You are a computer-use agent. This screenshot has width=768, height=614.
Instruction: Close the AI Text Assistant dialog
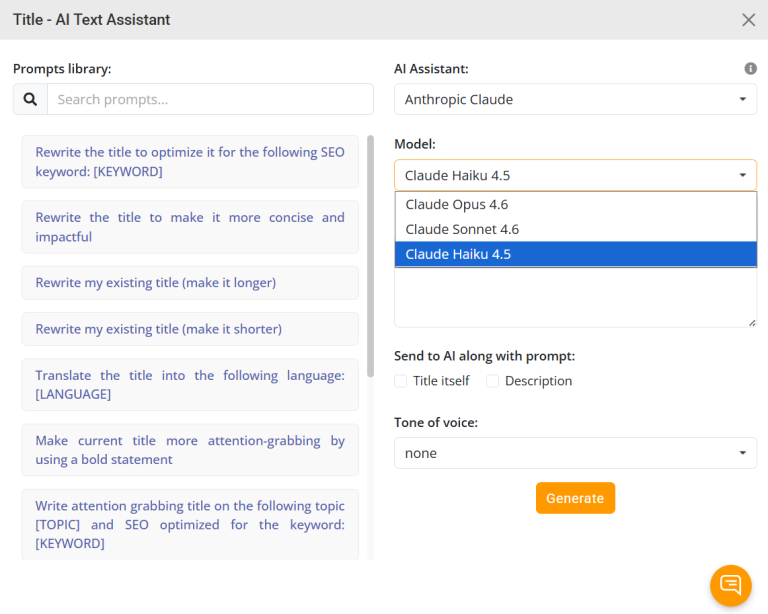(748, 20)
